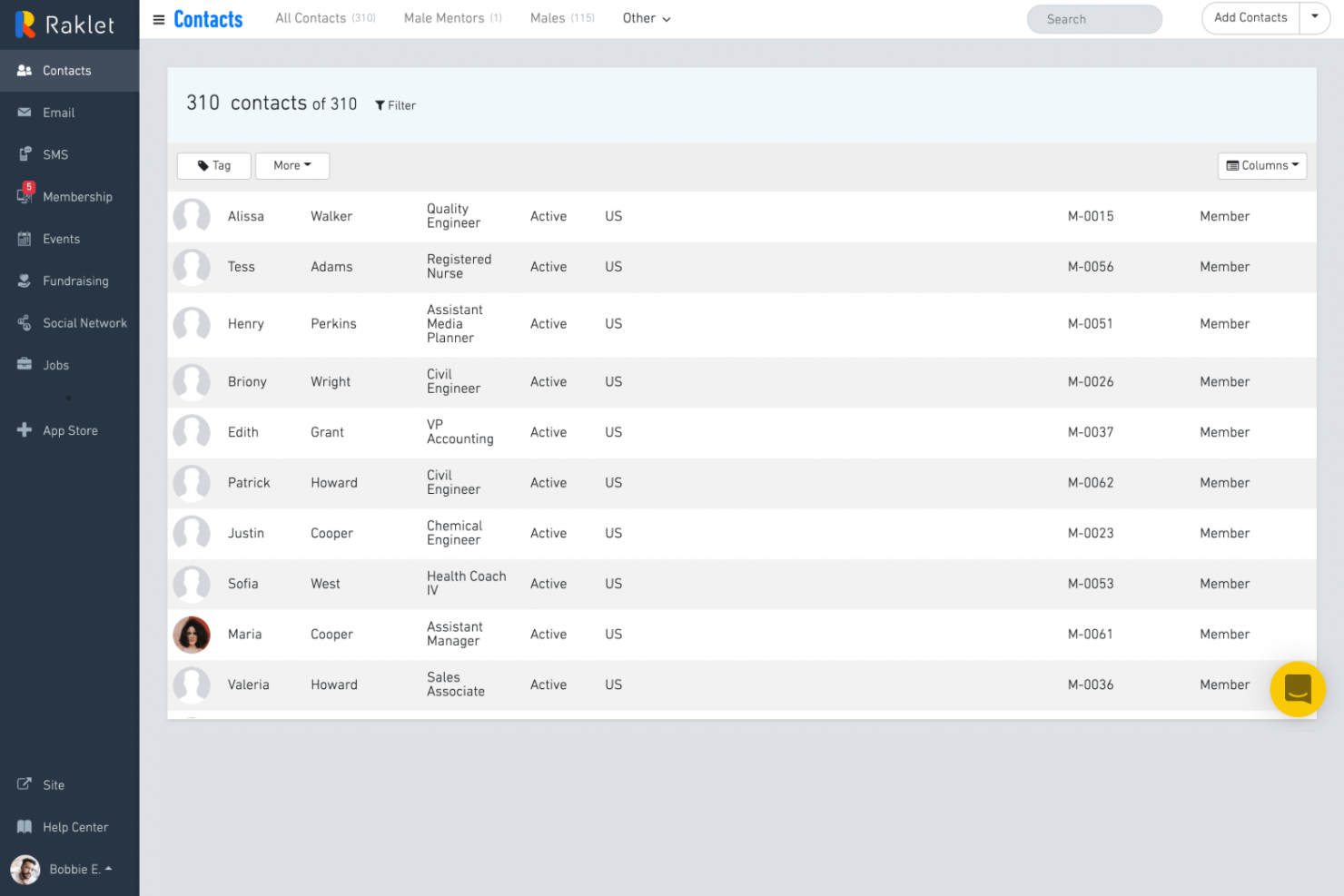Image resolution: width=1344 pixels, height=896 pixels.
Task: Open the App Store with the plus icon
Action: tap(69, 430)
